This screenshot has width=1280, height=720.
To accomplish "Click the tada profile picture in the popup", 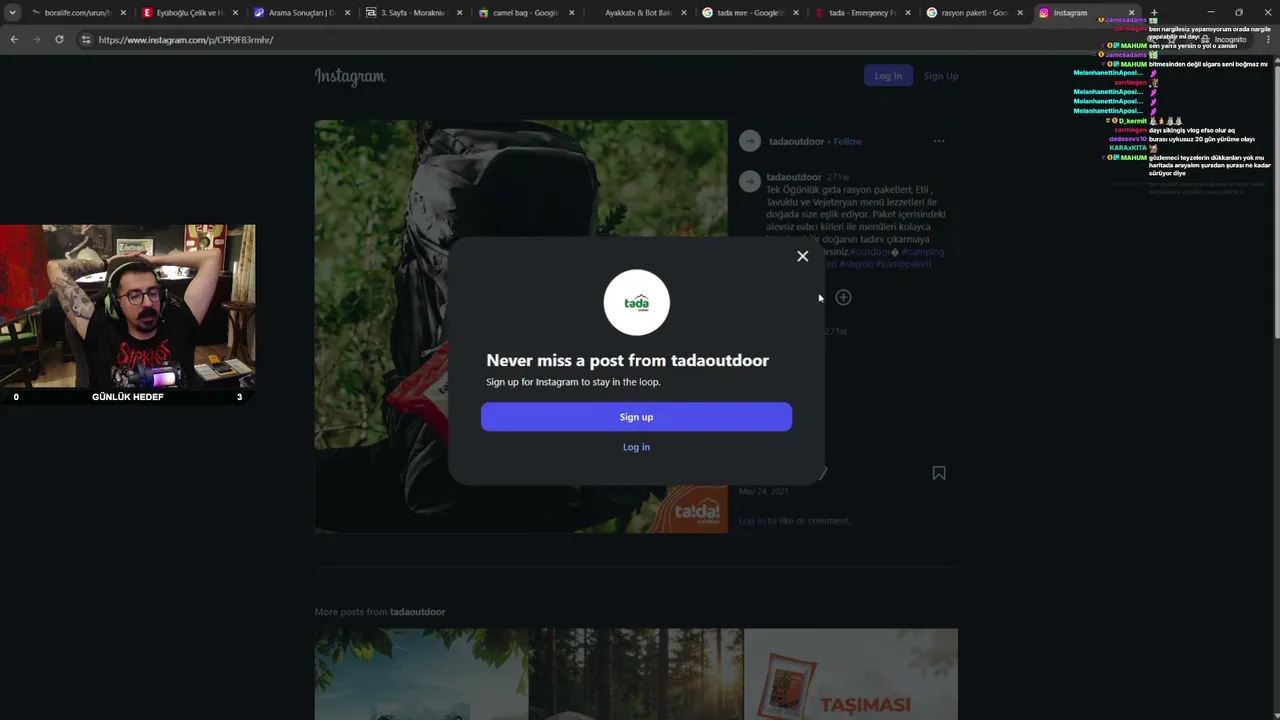I will (637, 303).
